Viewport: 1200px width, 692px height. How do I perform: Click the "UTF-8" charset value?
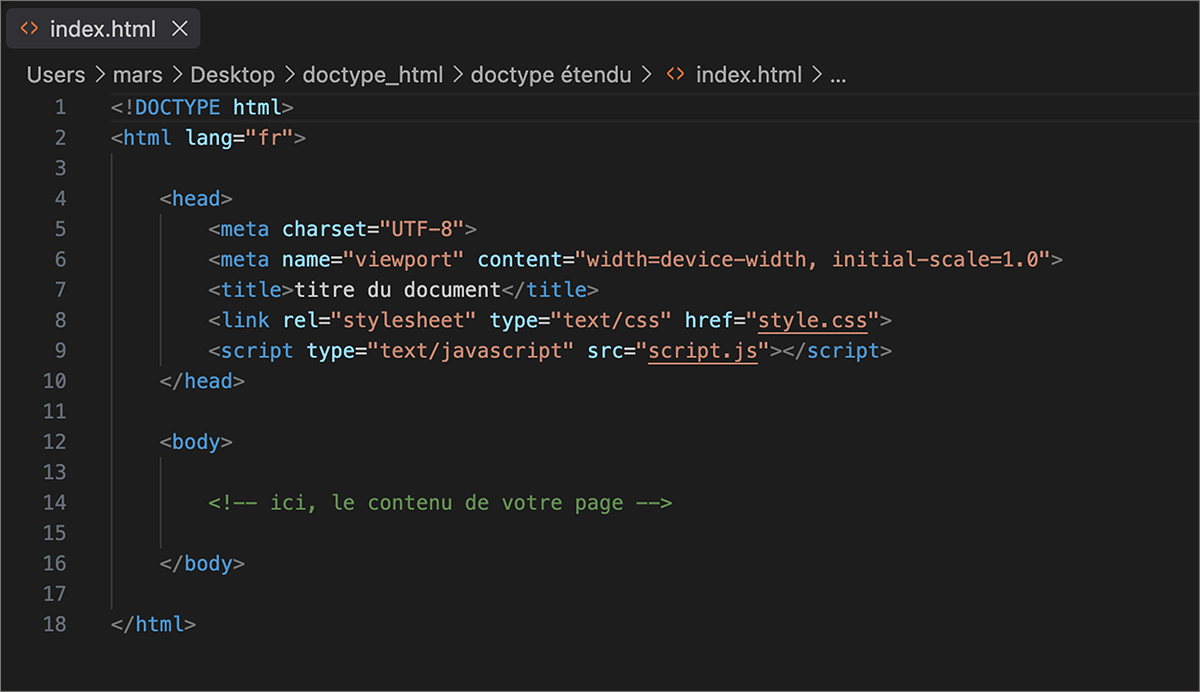pyautogui.click(x=422, y=229)
